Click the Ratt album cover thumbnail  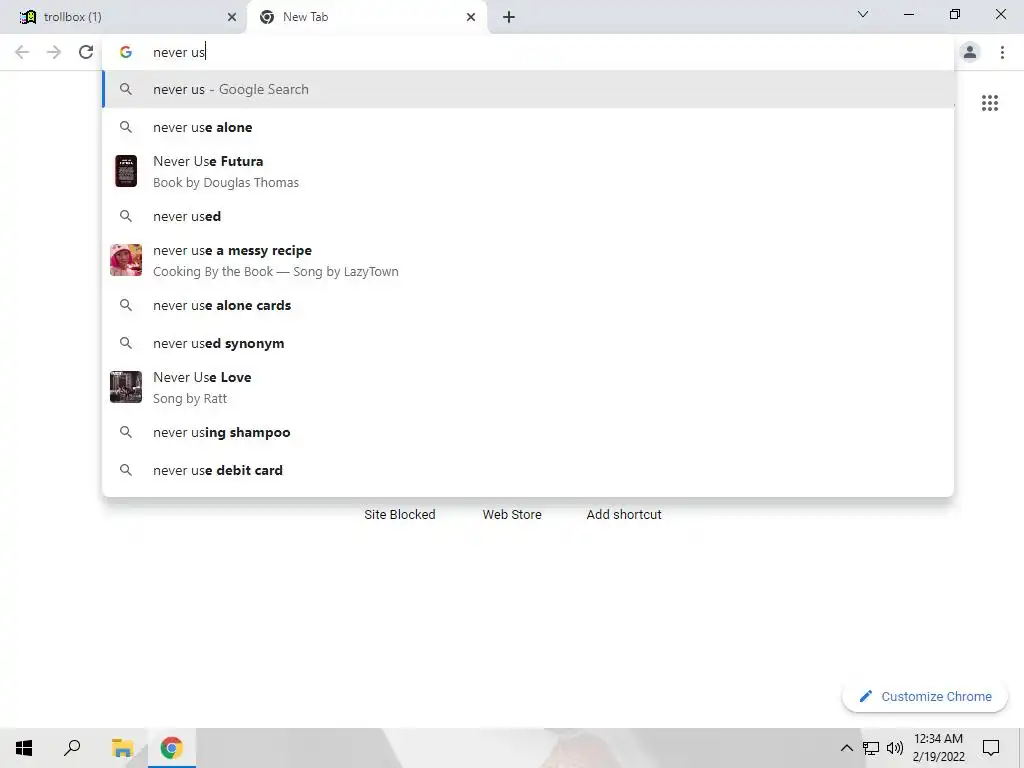126,387
